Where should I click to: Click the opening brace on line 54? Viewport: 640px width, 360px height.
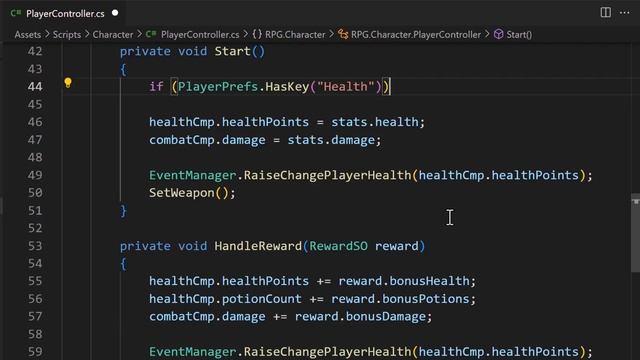[x=123, y=264]
